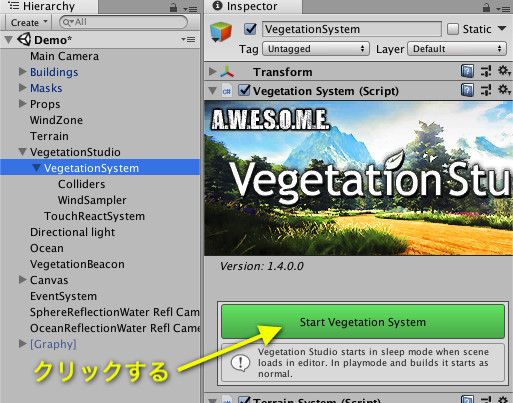This screenshot has height=403, width=513.
Task: Expand the Props object
Action: [x=22, y=103]
